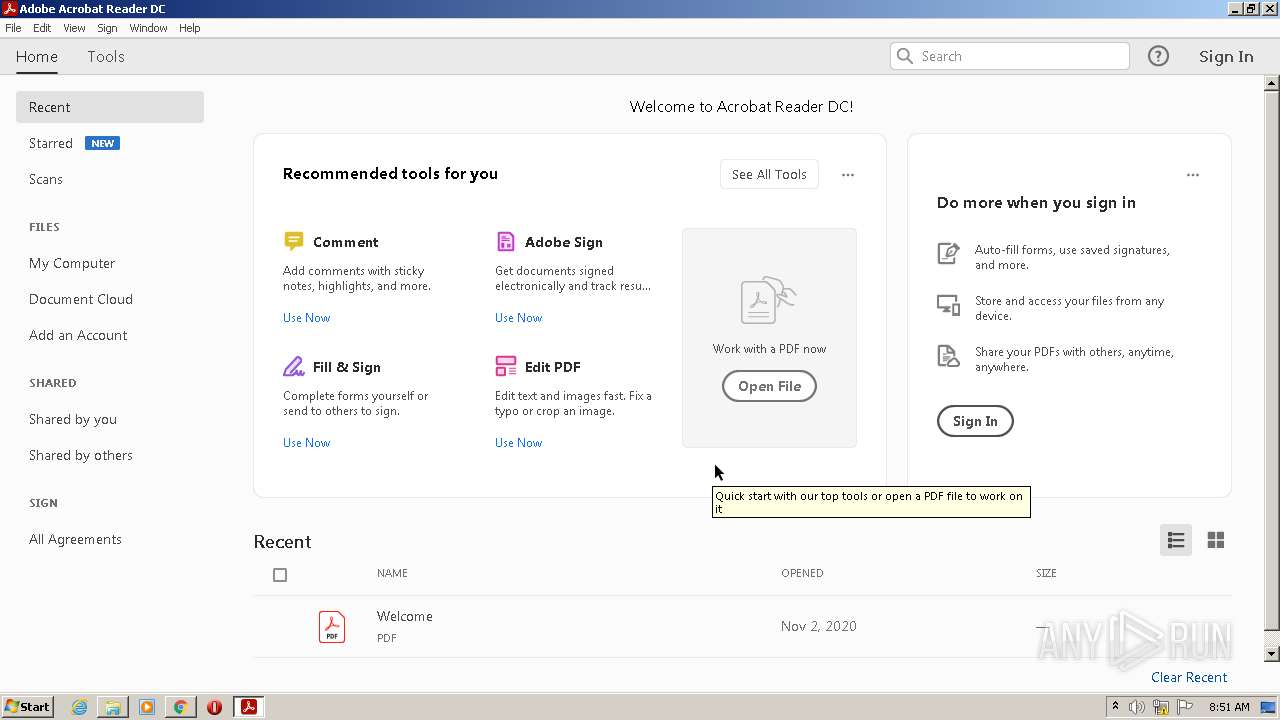Click the Open File button
Image resolution: width=1280 pixels, height=720 pixels.
click(x=769, y=386)
